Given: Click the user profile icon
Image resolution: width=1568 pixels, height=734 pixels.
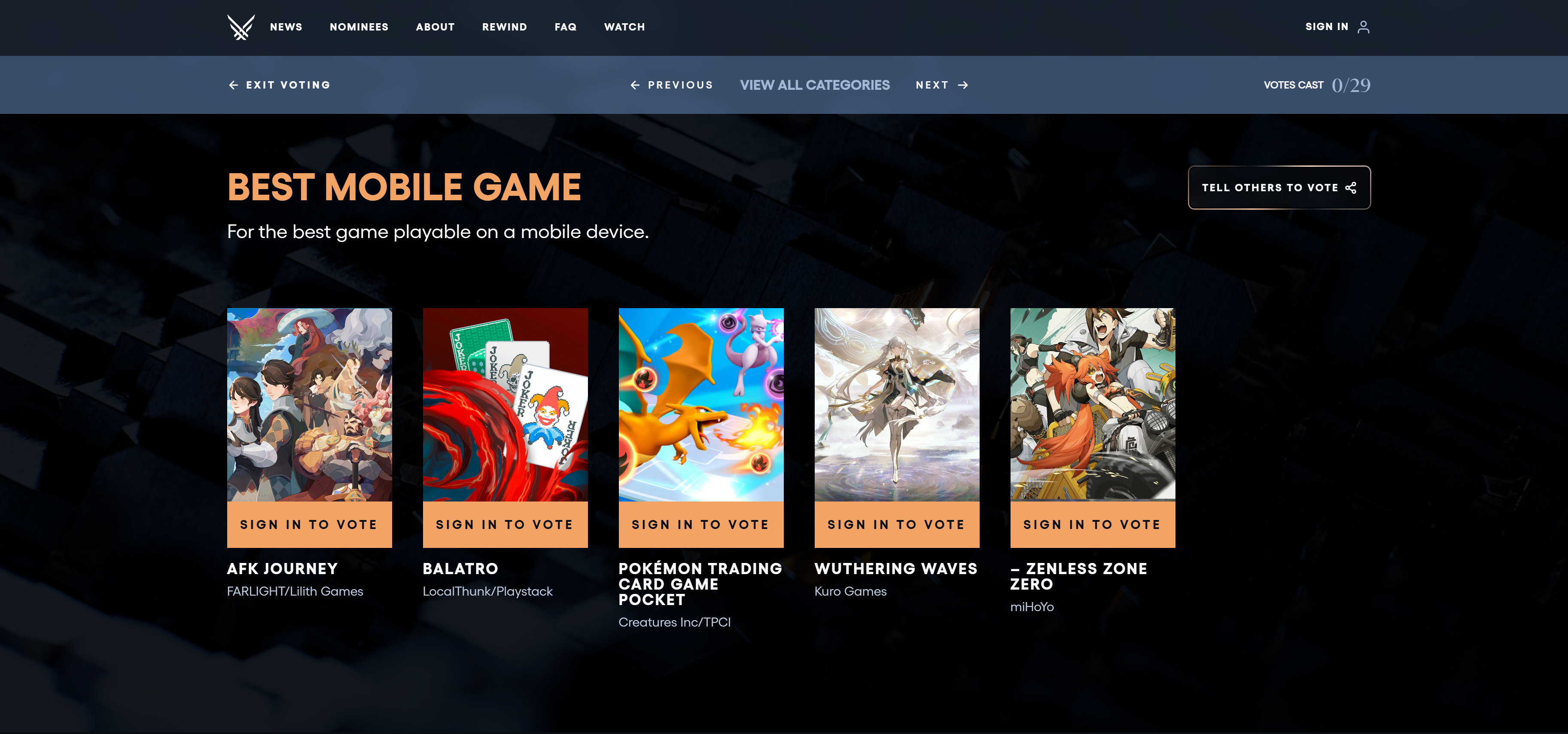Looking at the screenshot, I should tap(1364, 27).
